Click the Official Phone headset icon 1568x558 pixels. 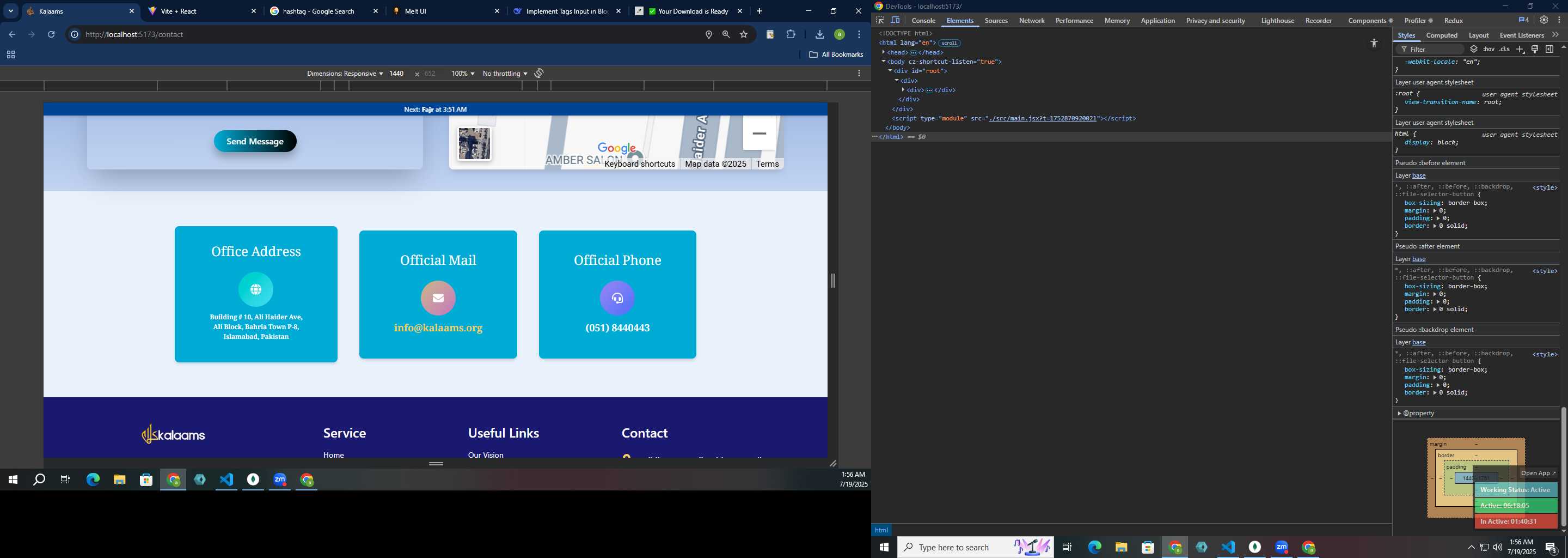coord(617,298)
